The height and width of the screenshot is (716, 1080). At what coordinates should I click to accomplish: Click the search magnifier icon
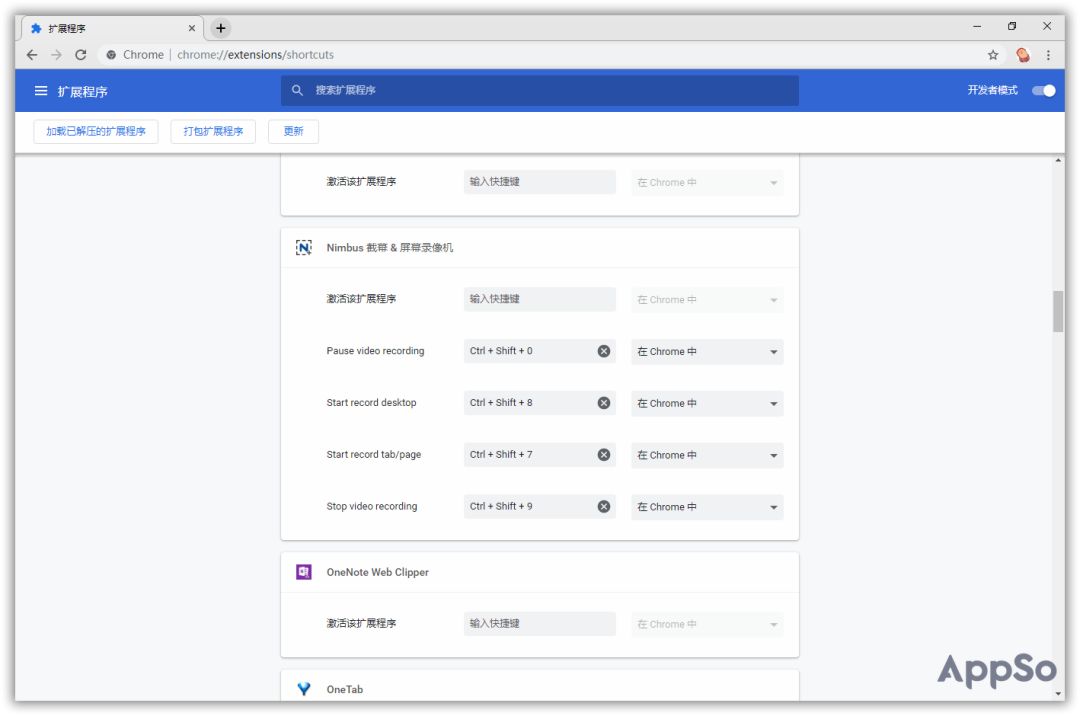pyautogui.click(x=297, y=90)
